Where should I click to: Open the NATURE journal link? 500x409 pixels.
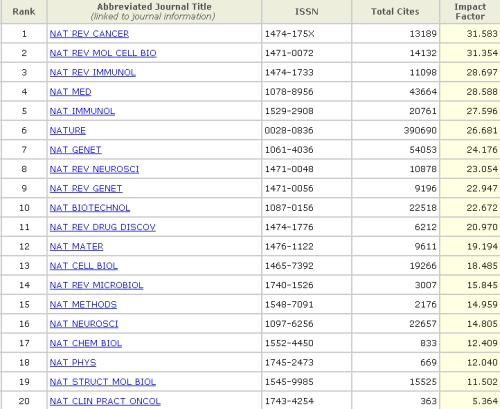tap(68, 131)
